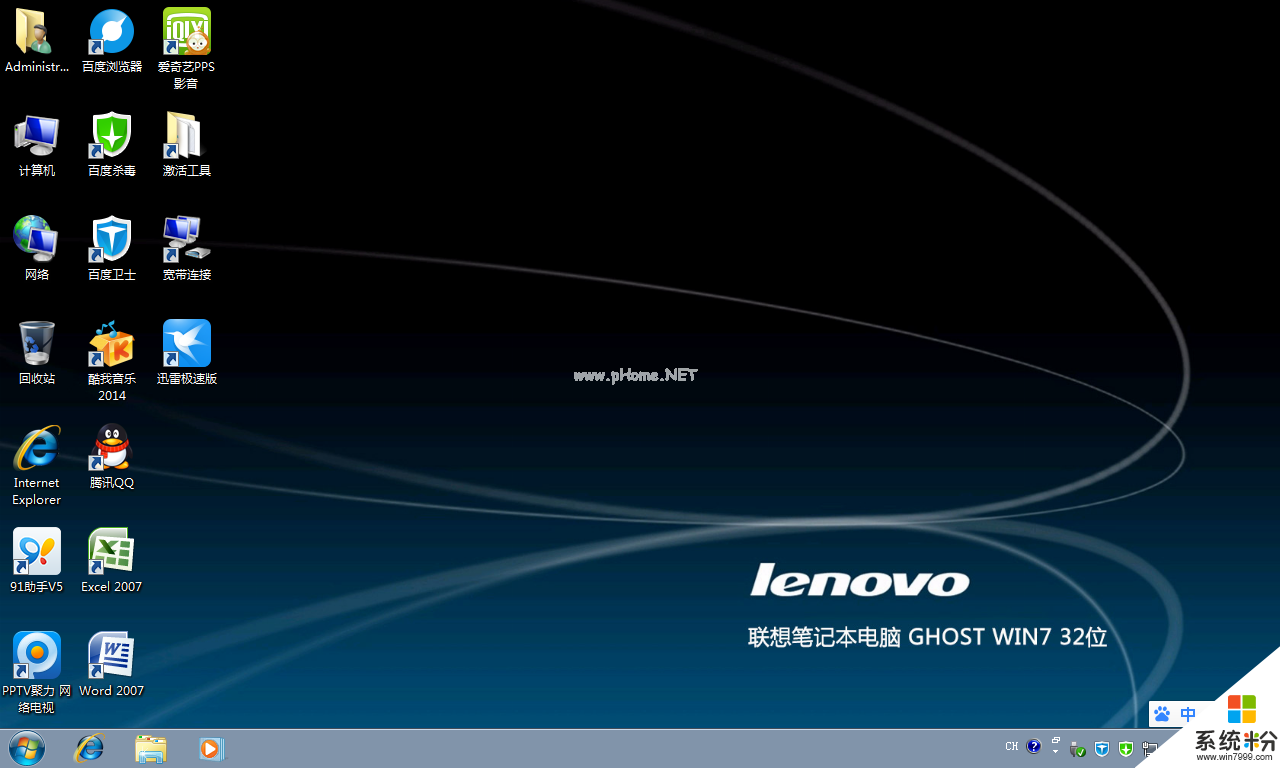This screenshot has height=768, width=1280.
Task: Open the 激活工具 folder shortcut
Action: click(187, 145)
